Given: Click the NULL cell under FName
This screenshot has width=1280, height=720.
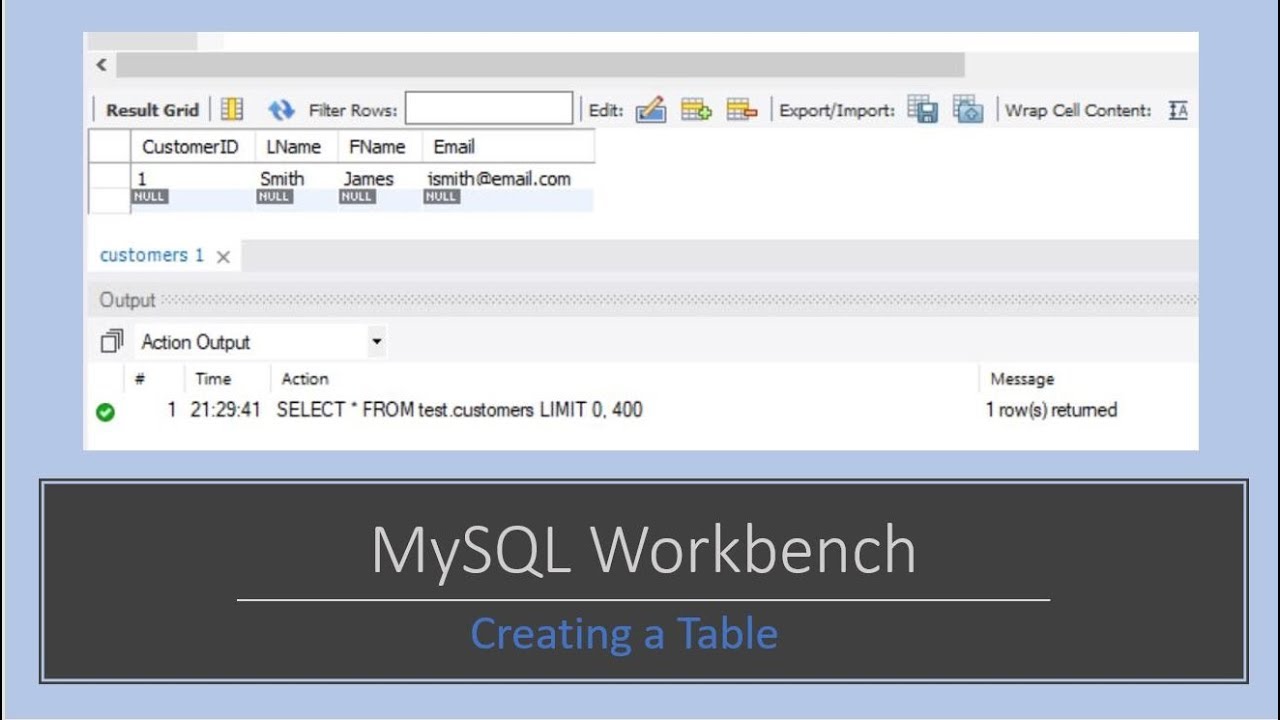Looking at the screenshot, I should tap(380, 198).
